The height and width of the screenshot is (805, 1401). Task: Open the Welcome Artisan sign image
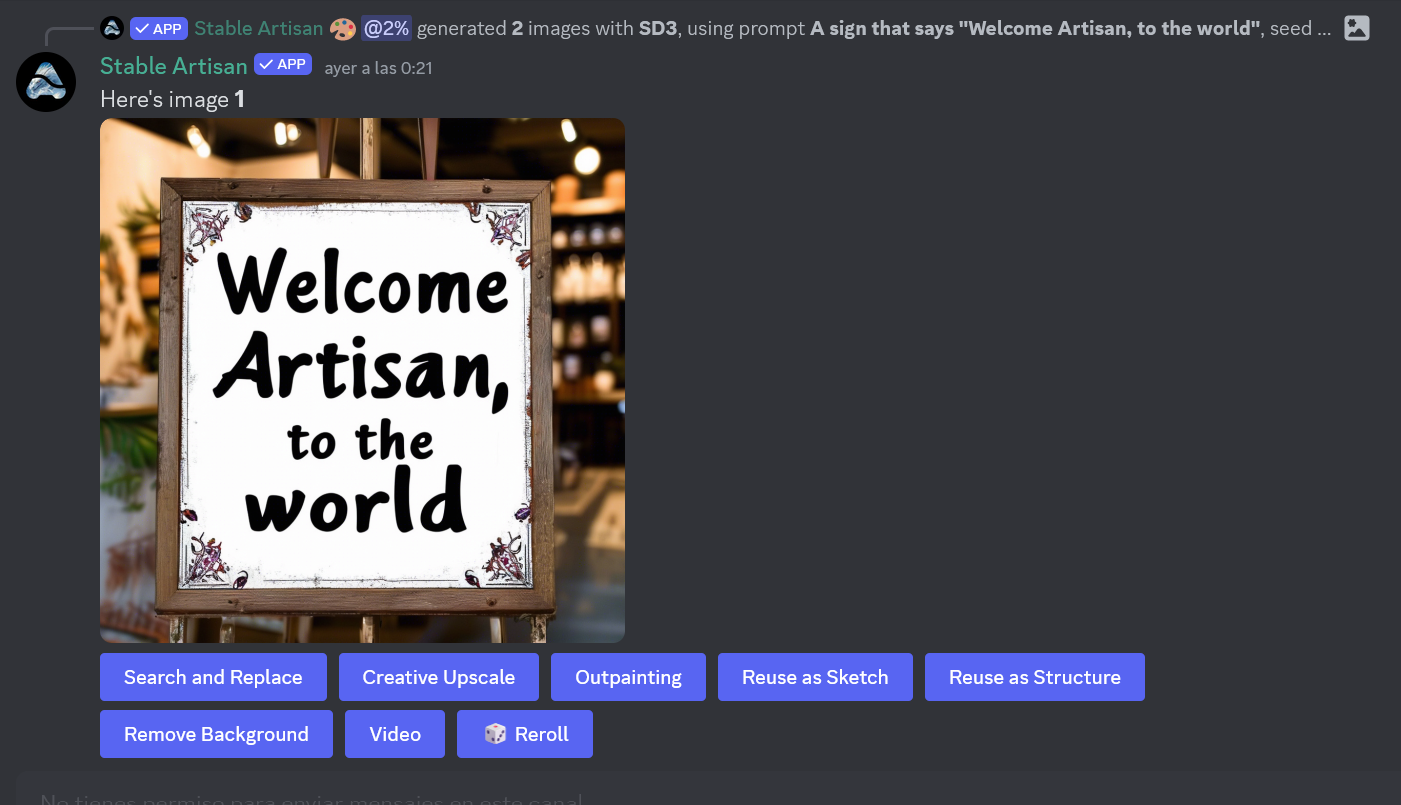tap(362, 380)
